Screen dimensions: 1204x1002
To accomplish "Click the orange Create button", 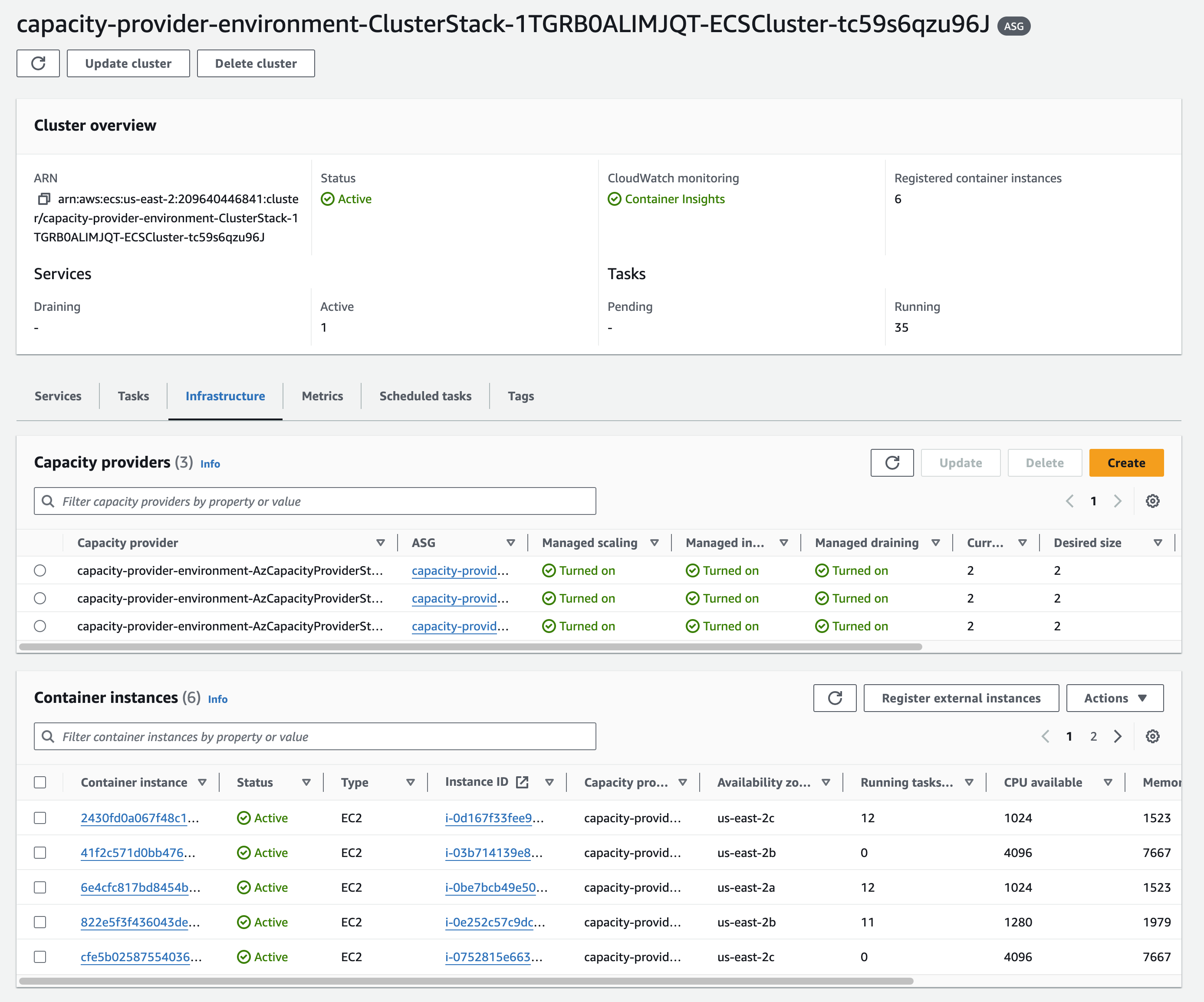I will tap(1125, 463).
